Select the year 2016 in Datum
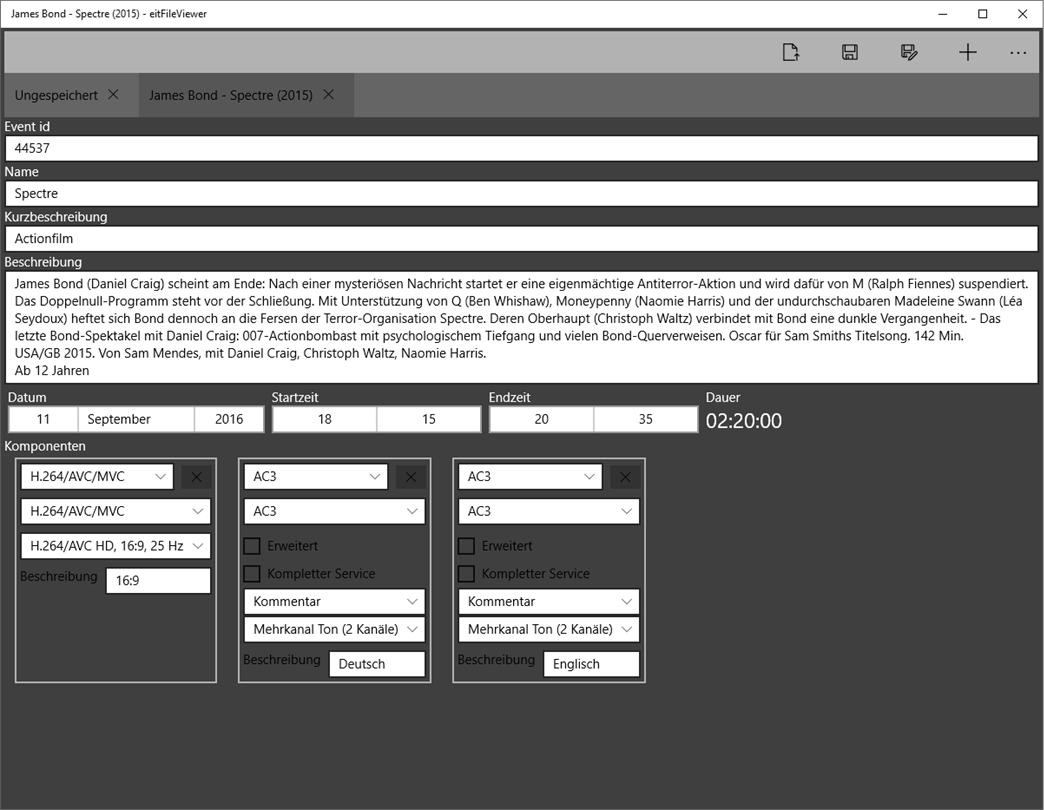 point(229,419)
